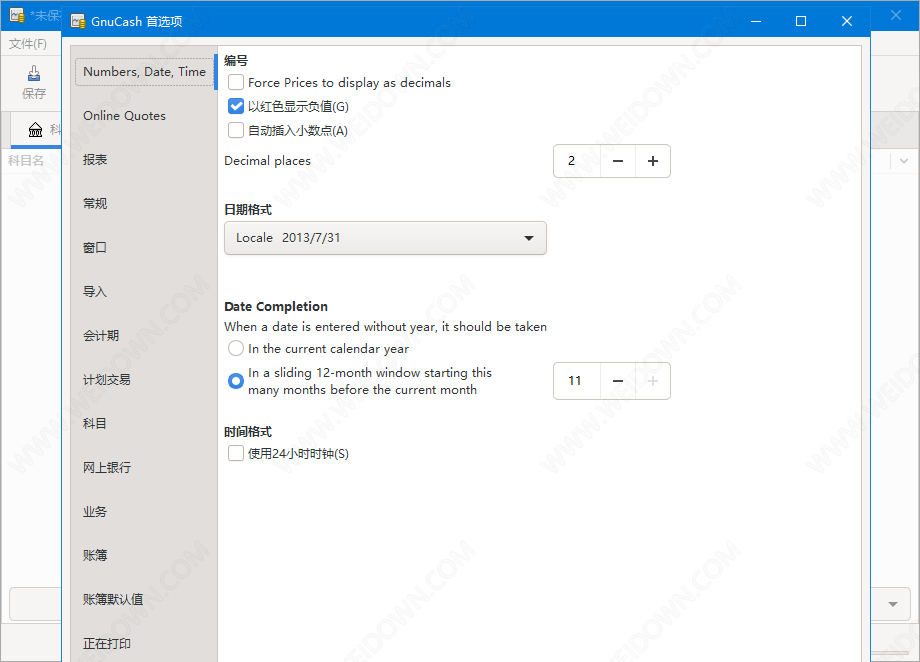The height and width of the screenshot is (662, 920).
Task: Enable the 自动插入小数点(A) checkbox
Action: click(x=236, y=130)
